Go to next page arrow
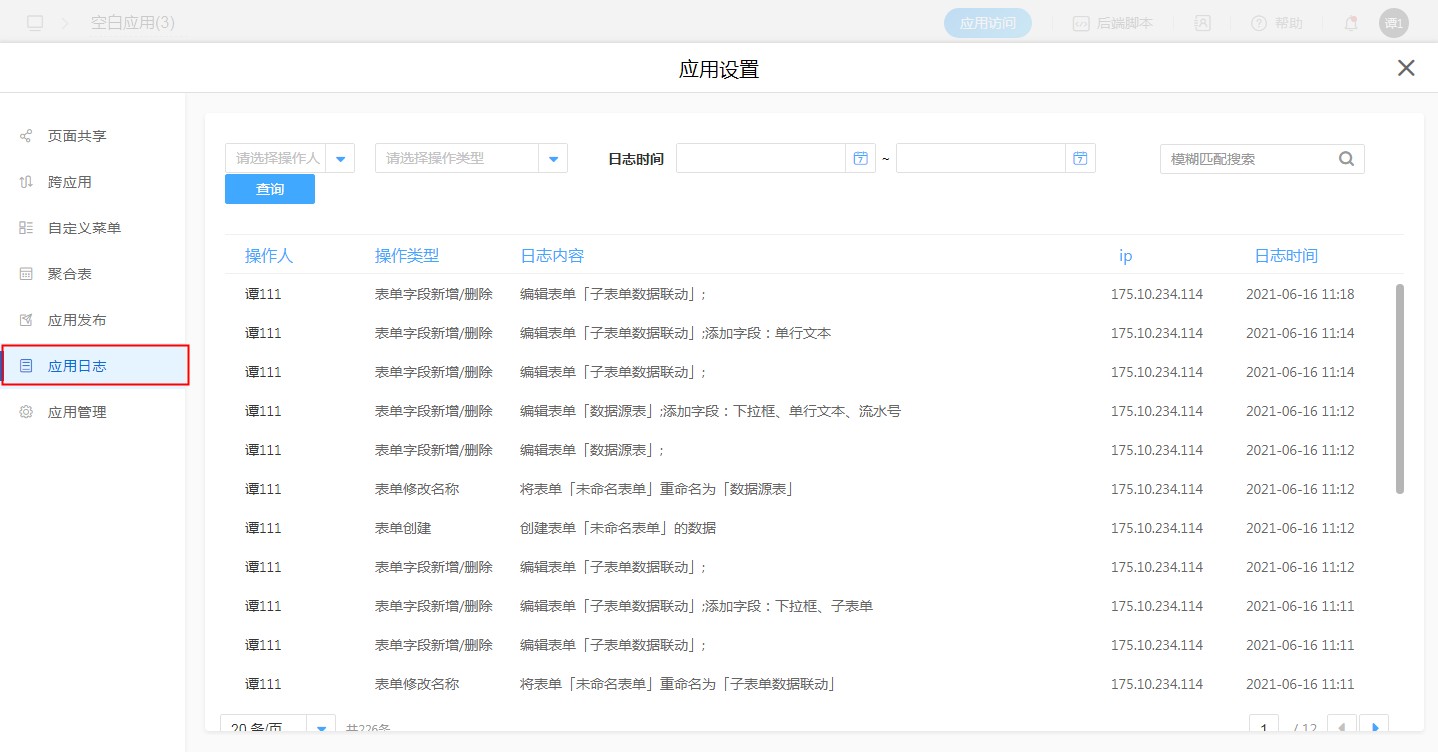 (1375, 727)
